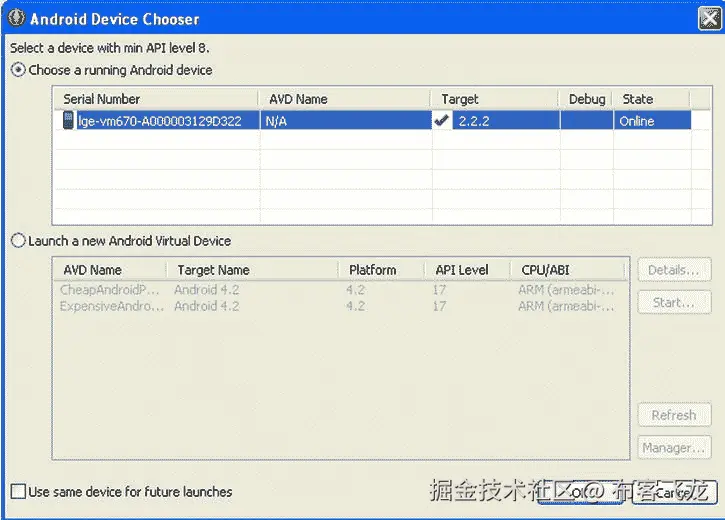725x520 pixels.
Task: Open the AVD Manager... button
Action: (x=674, y=447)
